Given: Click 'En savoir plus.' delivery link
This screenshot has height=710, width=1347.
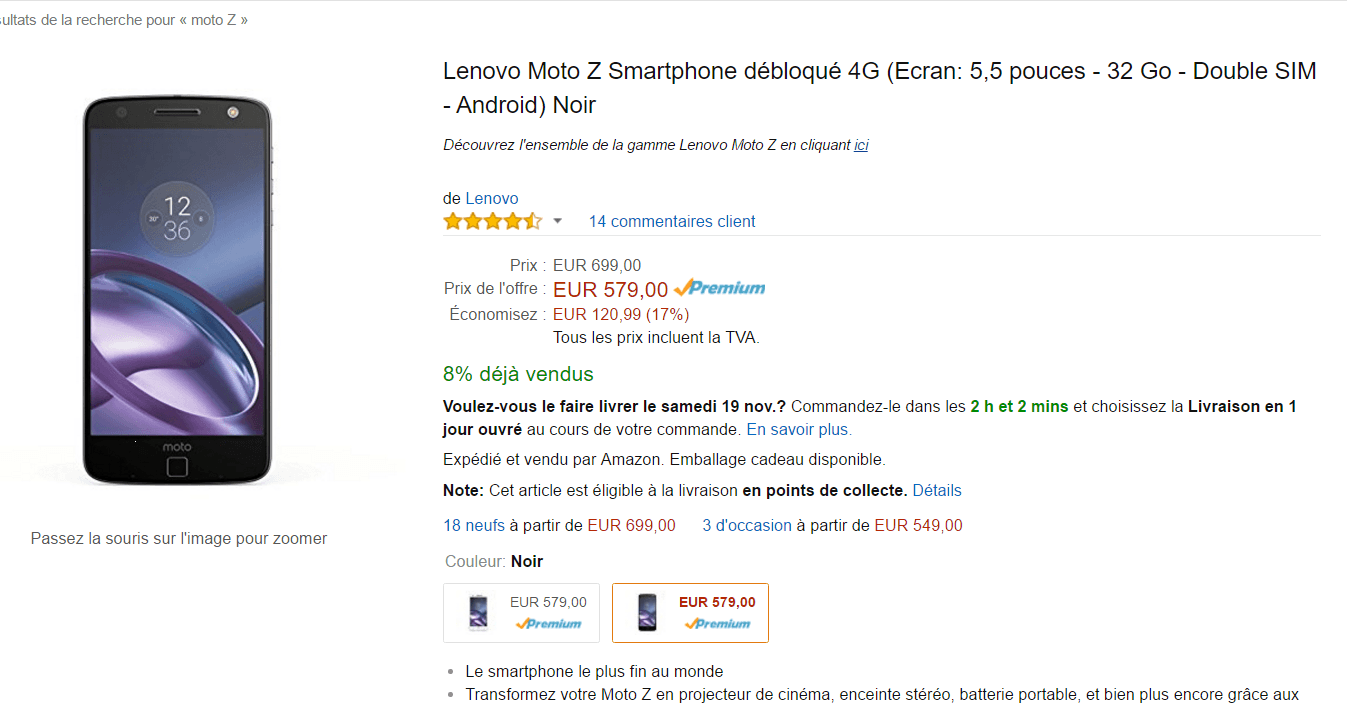Looking at the screenshot, I should pos(799,429).
